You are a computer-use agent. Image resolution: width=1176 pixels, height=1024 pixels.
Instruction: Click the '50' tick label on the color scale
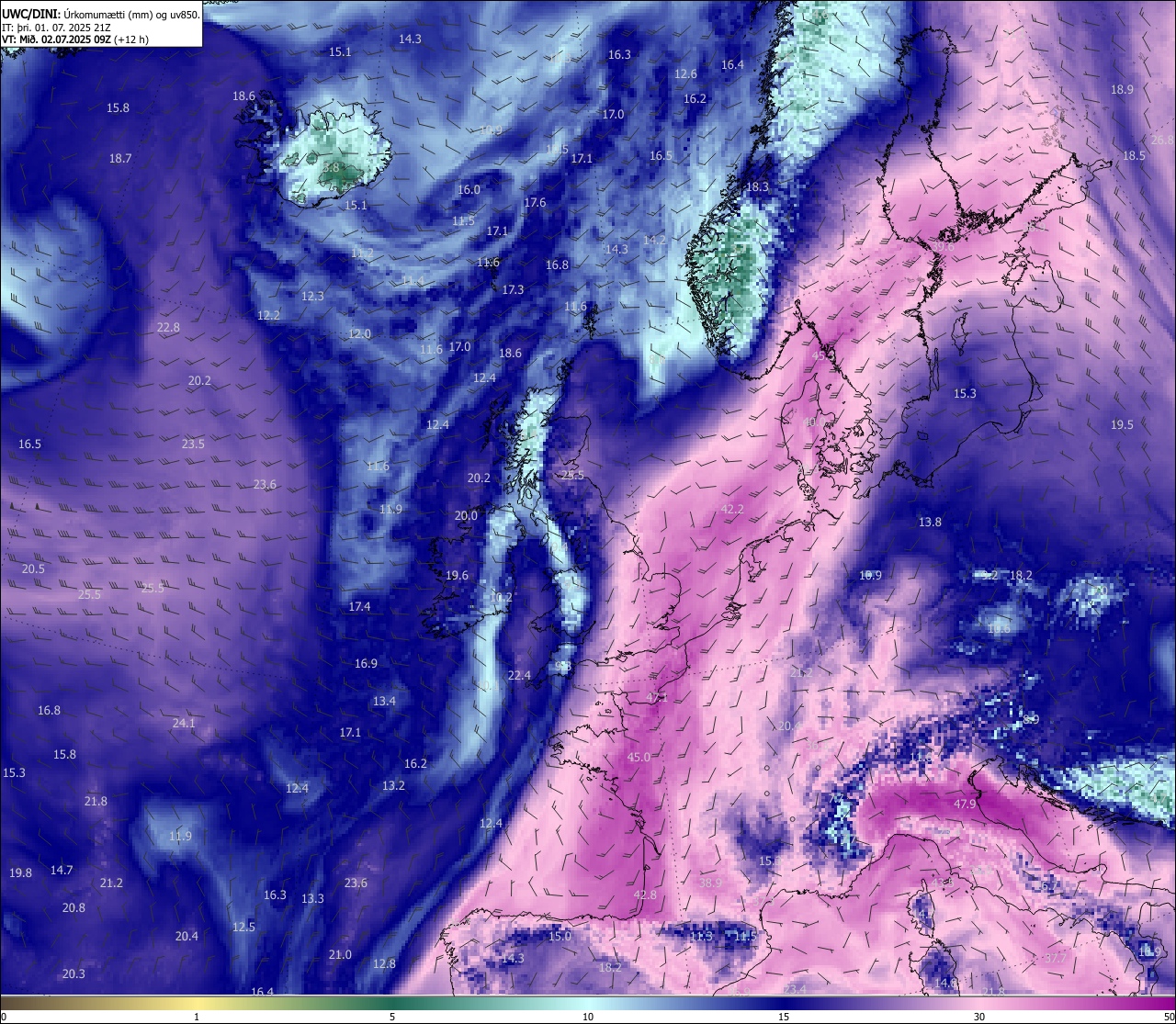click(1169, 1017)
